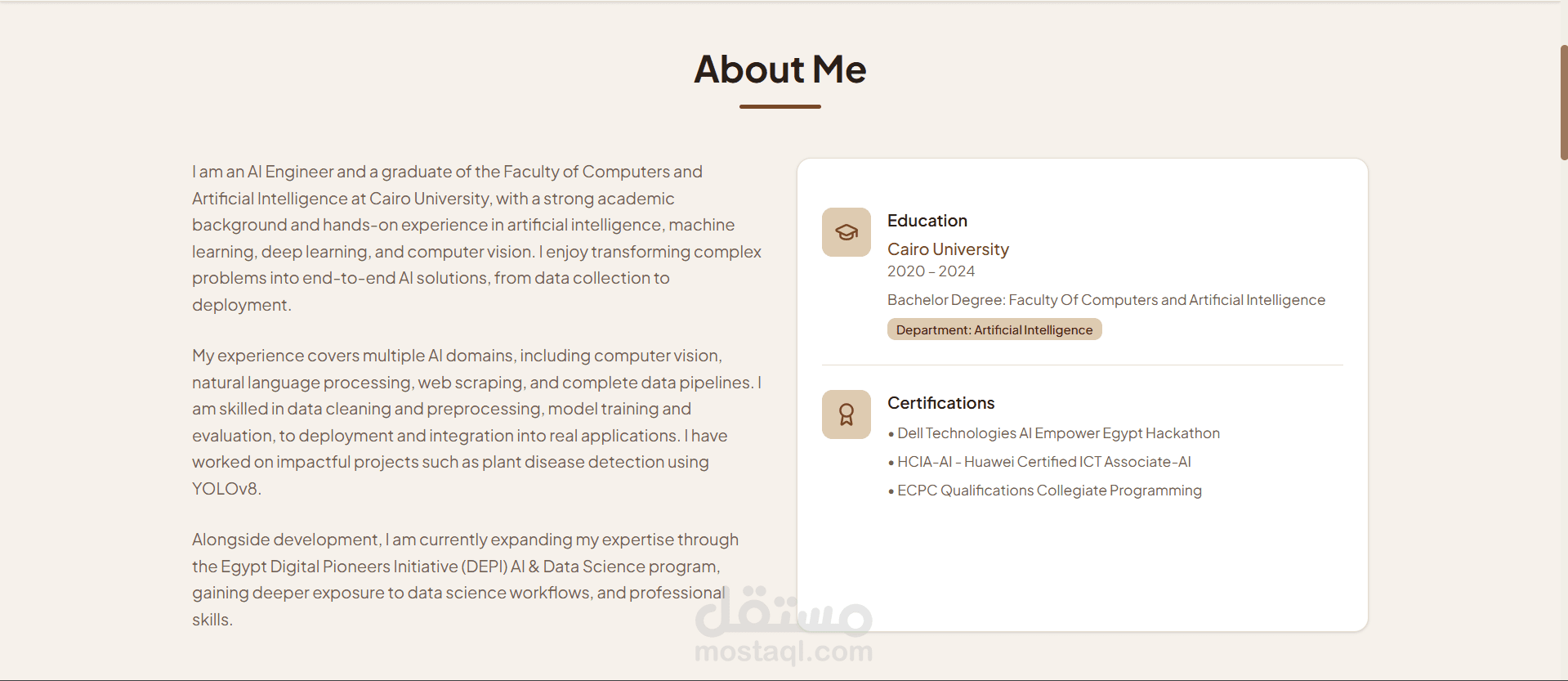Click the page's vertical scrollbar thumb
The width and height of the screenshot is (1568, 681).
point(1563,102)
